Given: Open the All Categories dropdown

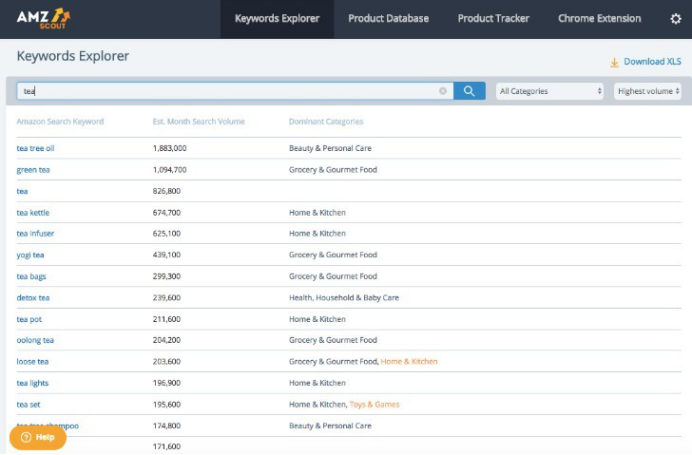Looking at the screenshot, I should point(550,91).
